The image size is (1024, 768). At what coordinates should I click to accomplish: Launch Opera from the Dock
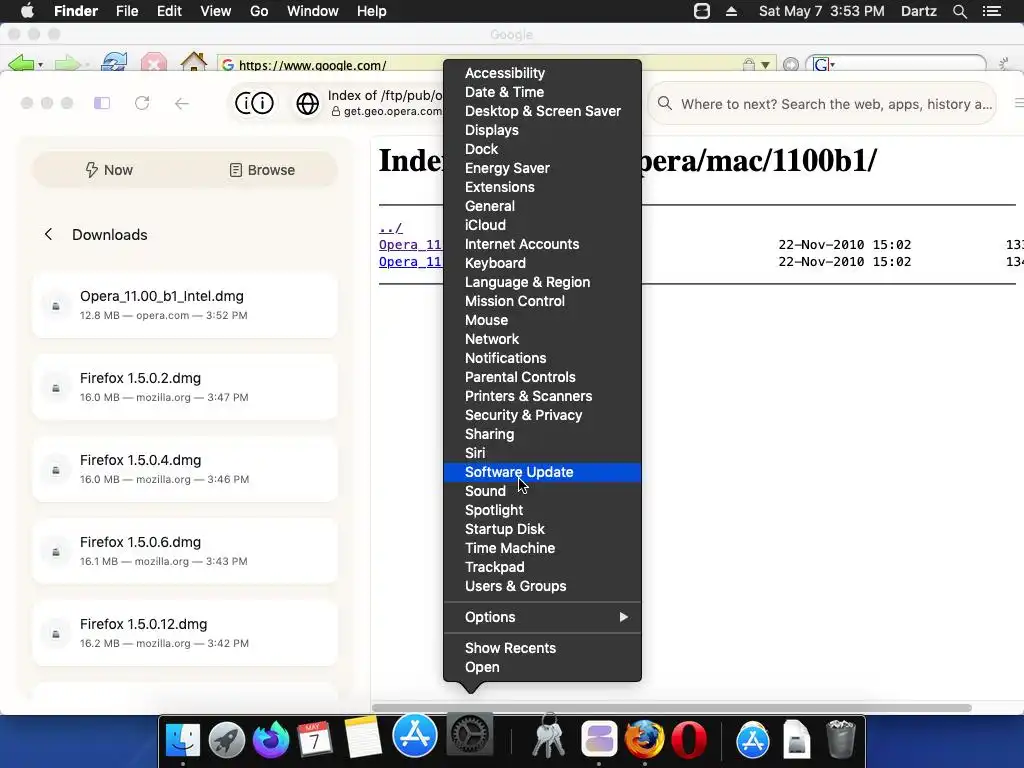pos(688,741)
